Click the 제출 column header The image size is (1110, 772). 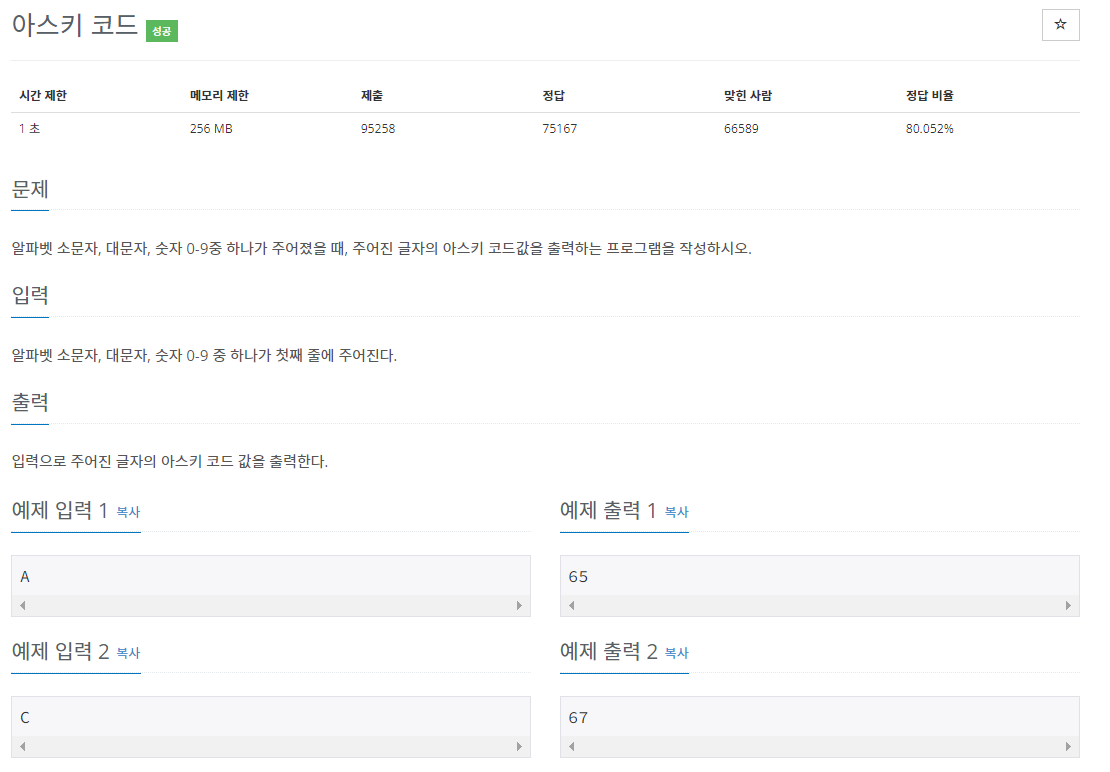(372, 96)
